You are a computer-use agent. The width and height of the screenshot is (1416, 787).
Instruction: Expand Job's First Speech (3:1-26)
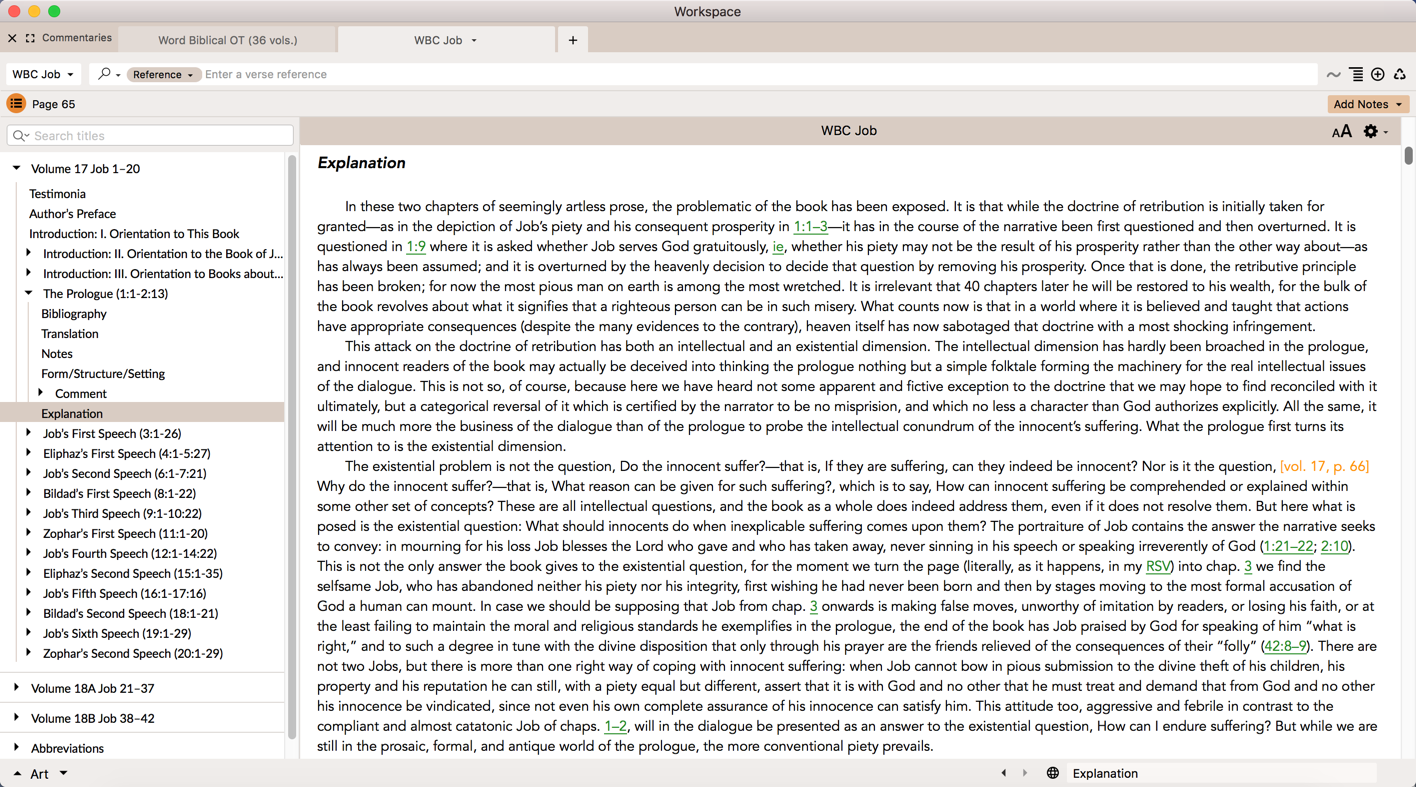(x=28, y=433)
